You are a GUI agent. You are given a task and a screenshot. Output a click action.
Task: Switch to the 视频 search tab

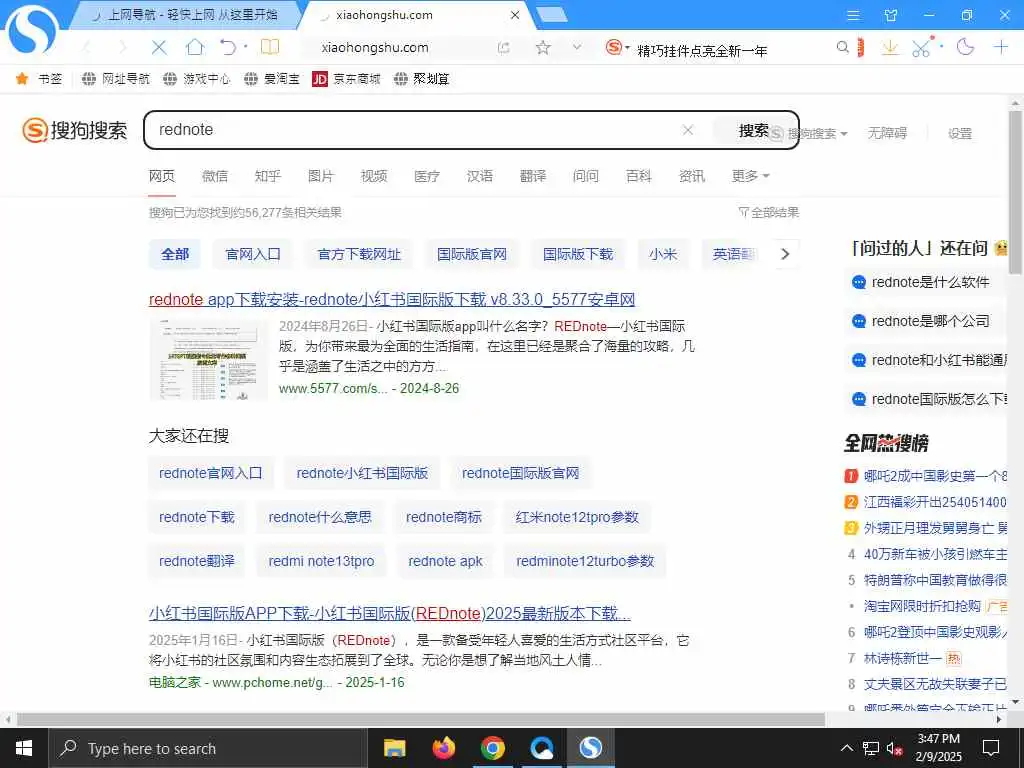[x=374, y=176]
